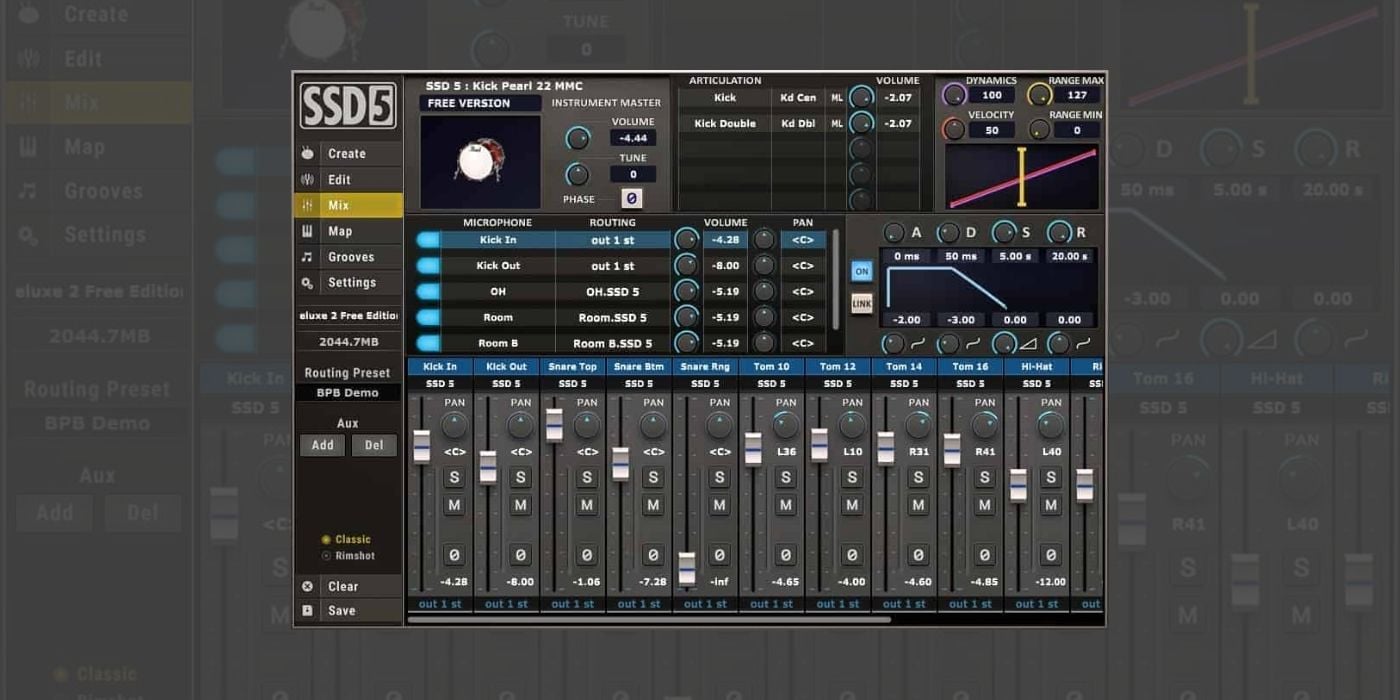Open the Settings page

tap(348, 283)
